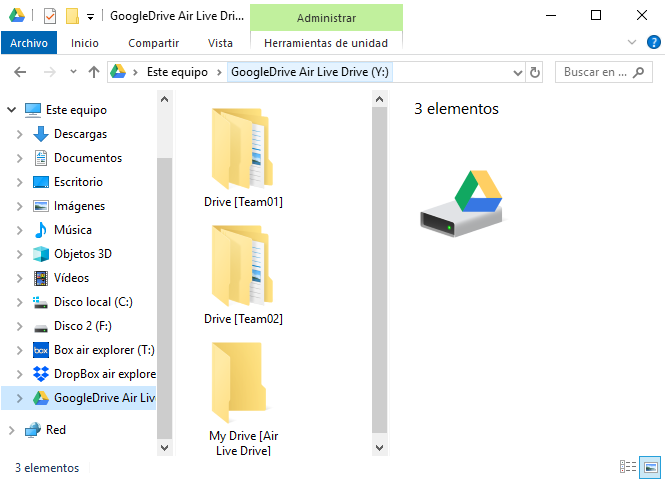Open Descargas in navigation pane
This screenshot has width=666, height=480.
click(x=80, y=134)
